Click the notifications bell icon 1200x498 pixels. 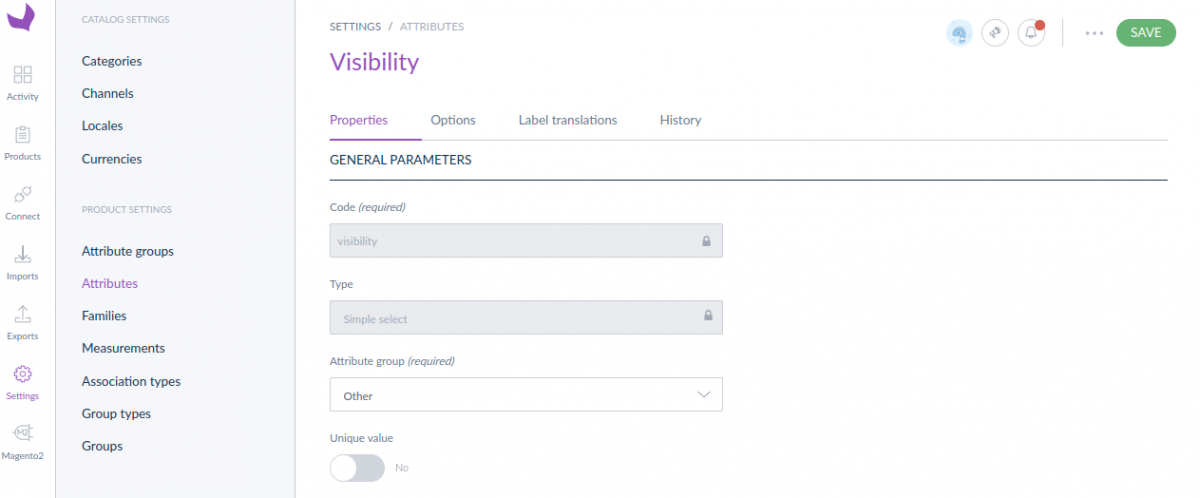[x=1031, y=33]
